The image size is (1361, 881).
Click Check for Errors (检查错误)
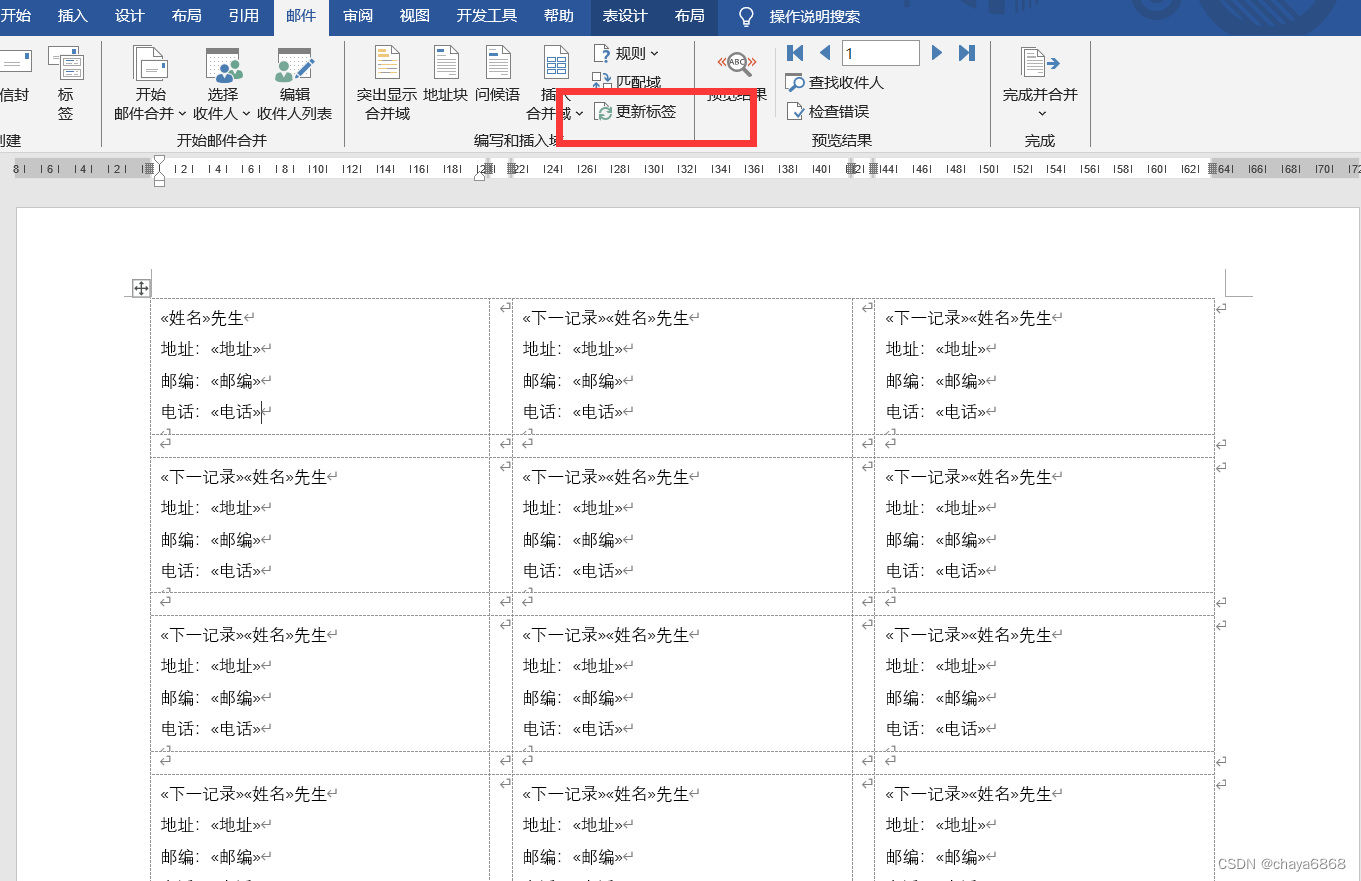[828, 112]
